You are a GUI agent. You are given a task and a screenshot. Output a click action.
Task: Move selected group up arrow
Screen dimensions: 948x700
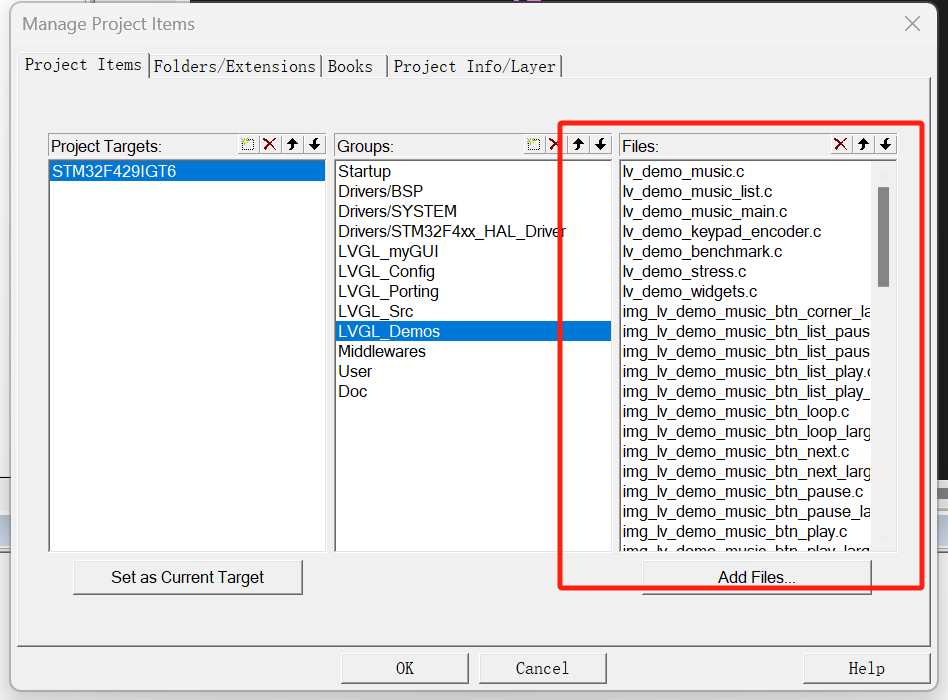[579, 145]
